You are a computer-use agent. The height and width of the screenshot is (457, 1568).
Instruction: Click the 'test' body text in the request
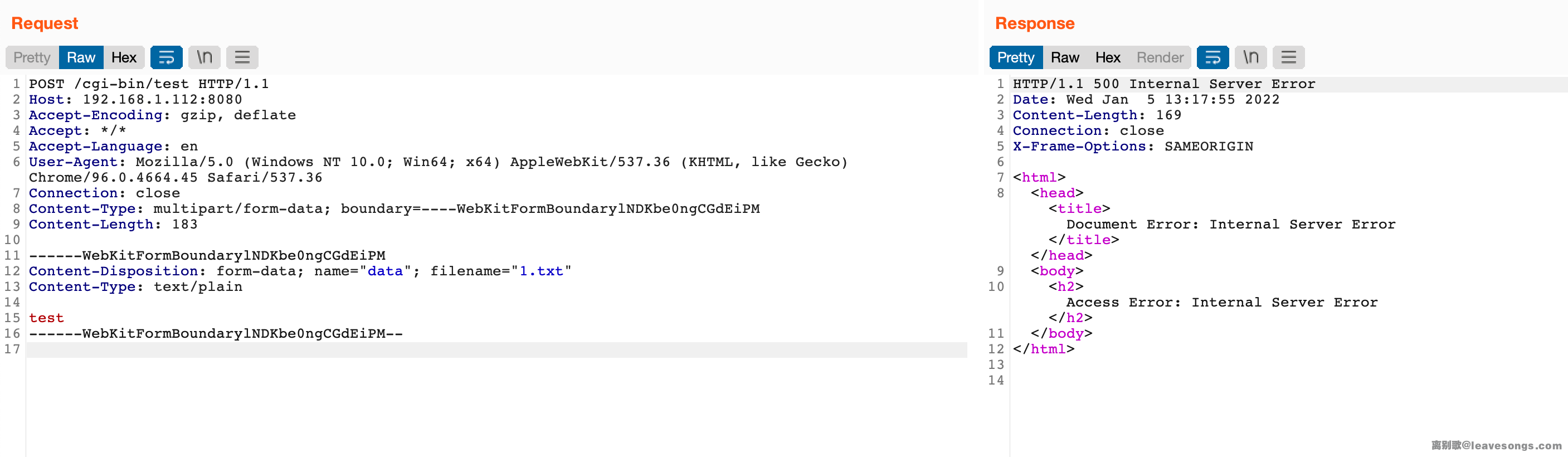46,318
